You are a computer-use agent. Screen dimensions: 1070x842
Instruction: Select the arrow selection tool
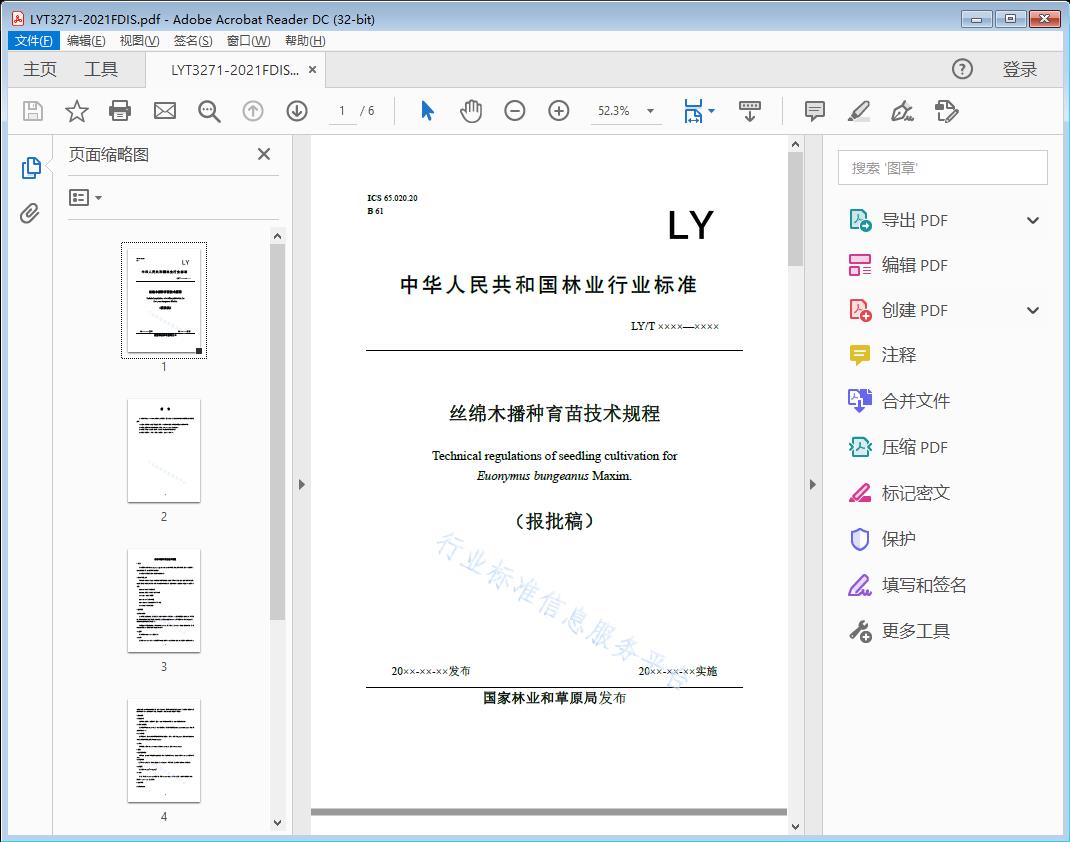click(425, 111)
